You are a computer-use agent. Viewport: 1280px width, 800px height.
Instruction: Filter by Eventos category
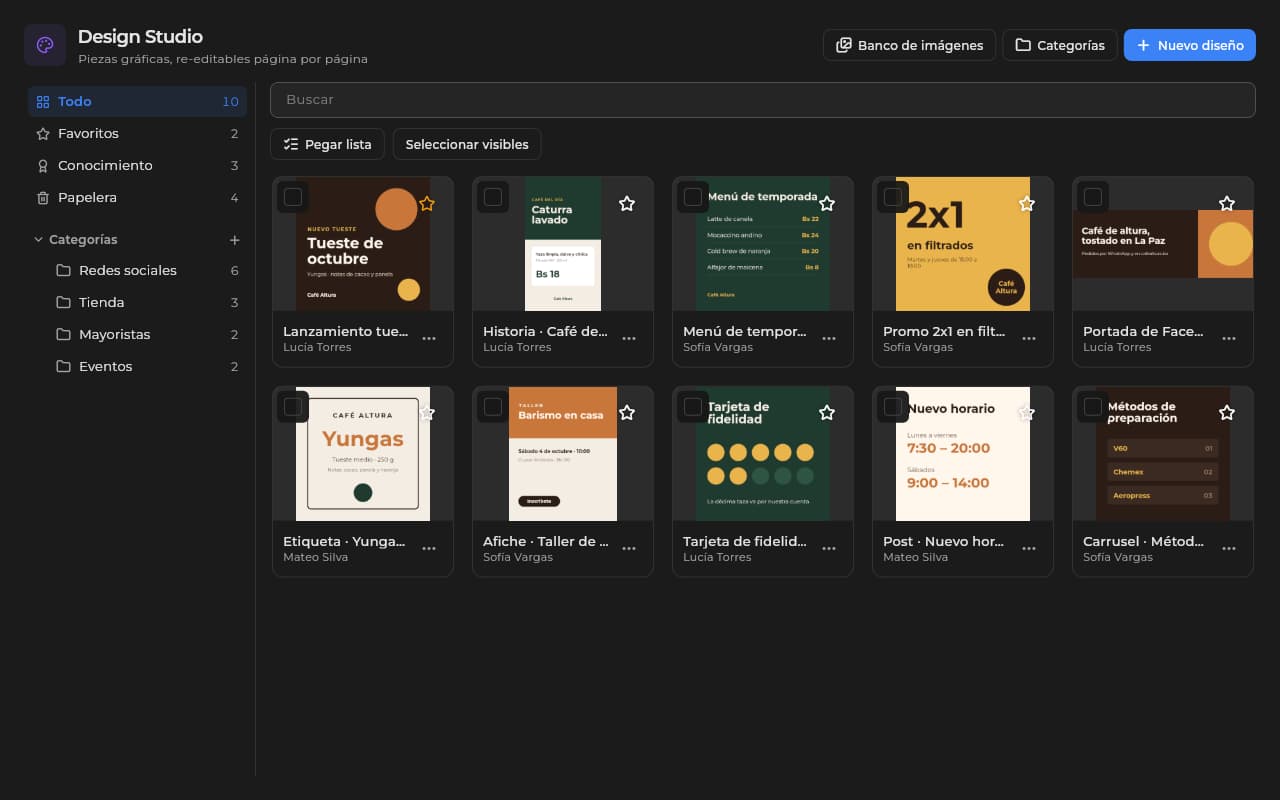(147, 366)
